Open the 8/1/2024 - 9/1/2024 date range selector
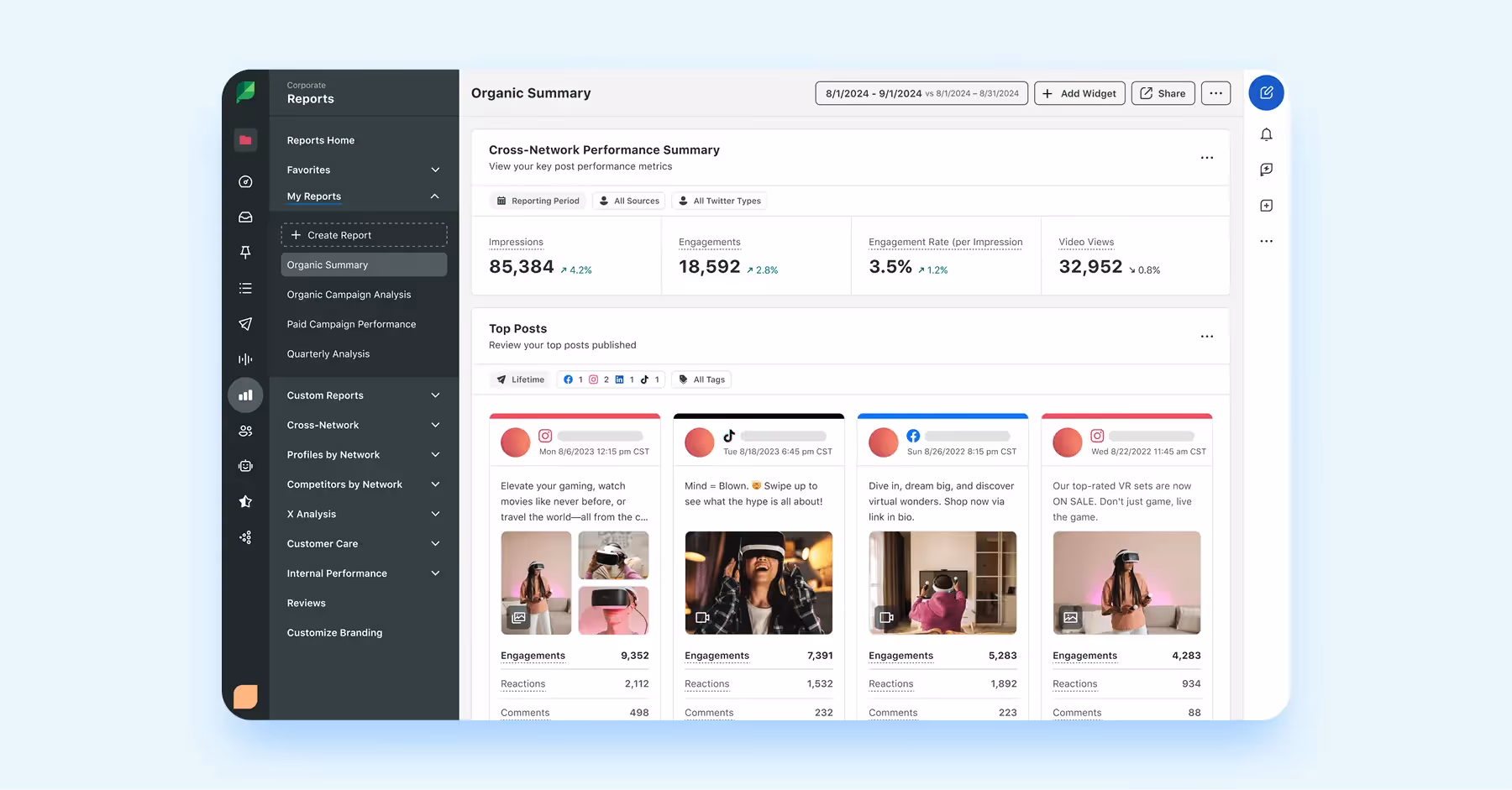 (x=921, y=93)
